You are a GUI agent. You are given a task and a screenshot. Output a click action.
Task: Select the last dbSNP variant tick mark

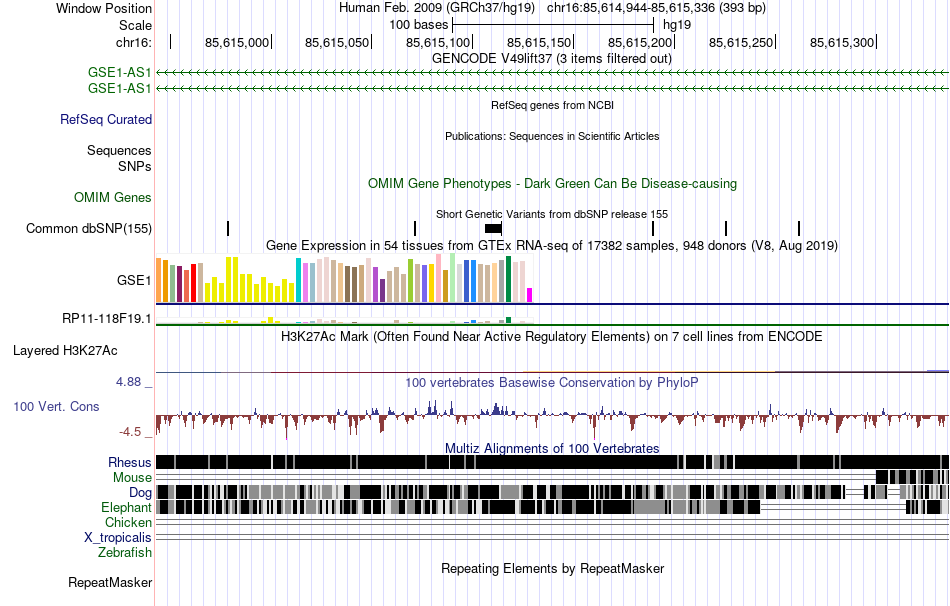tap(799, 228)
